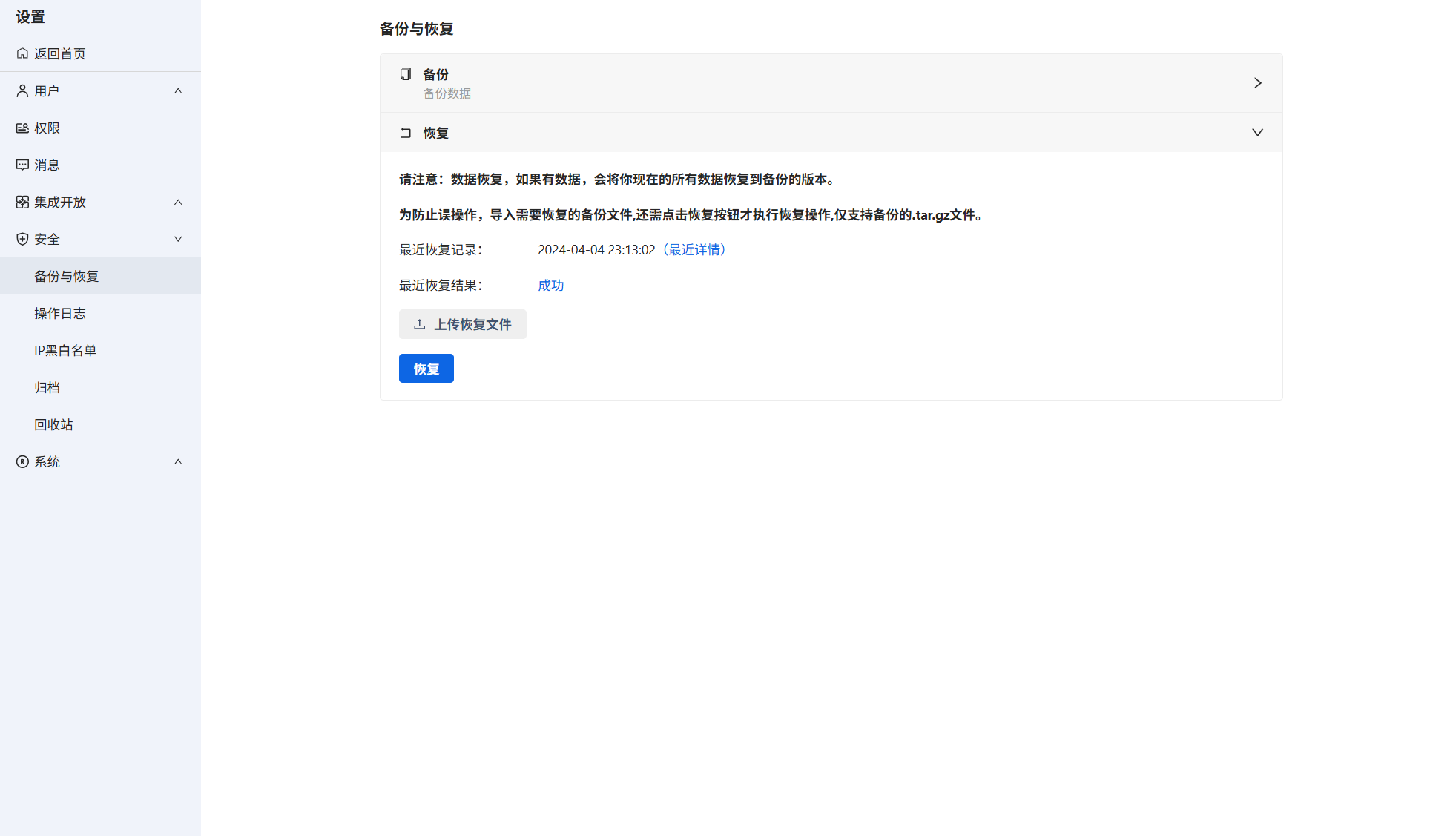The image size is (1456, 836).
Task: Click the 权限 permissions icon
Action: [22, 128]
